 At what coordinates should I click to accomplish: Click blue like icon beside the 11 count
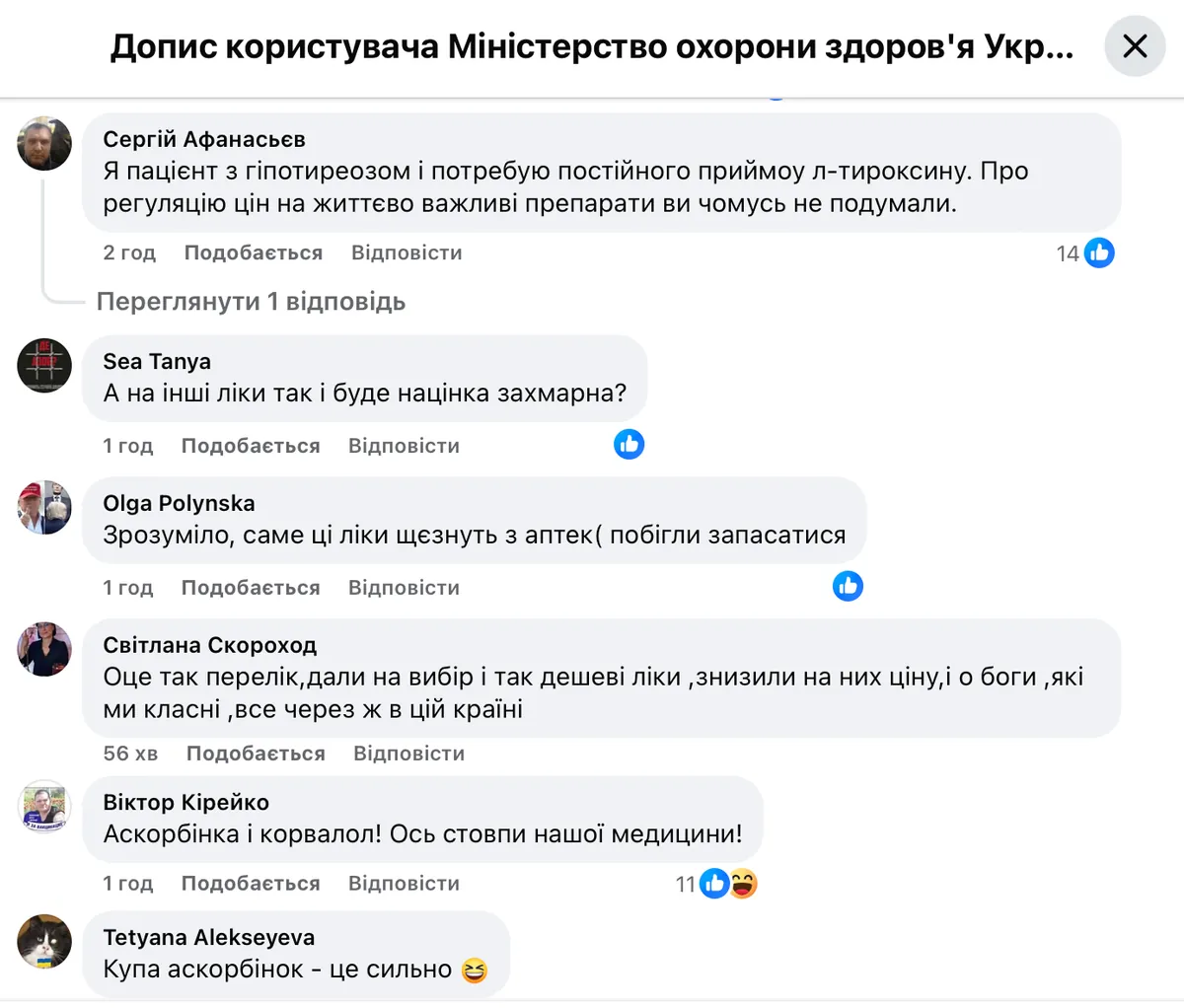point(714,884)
